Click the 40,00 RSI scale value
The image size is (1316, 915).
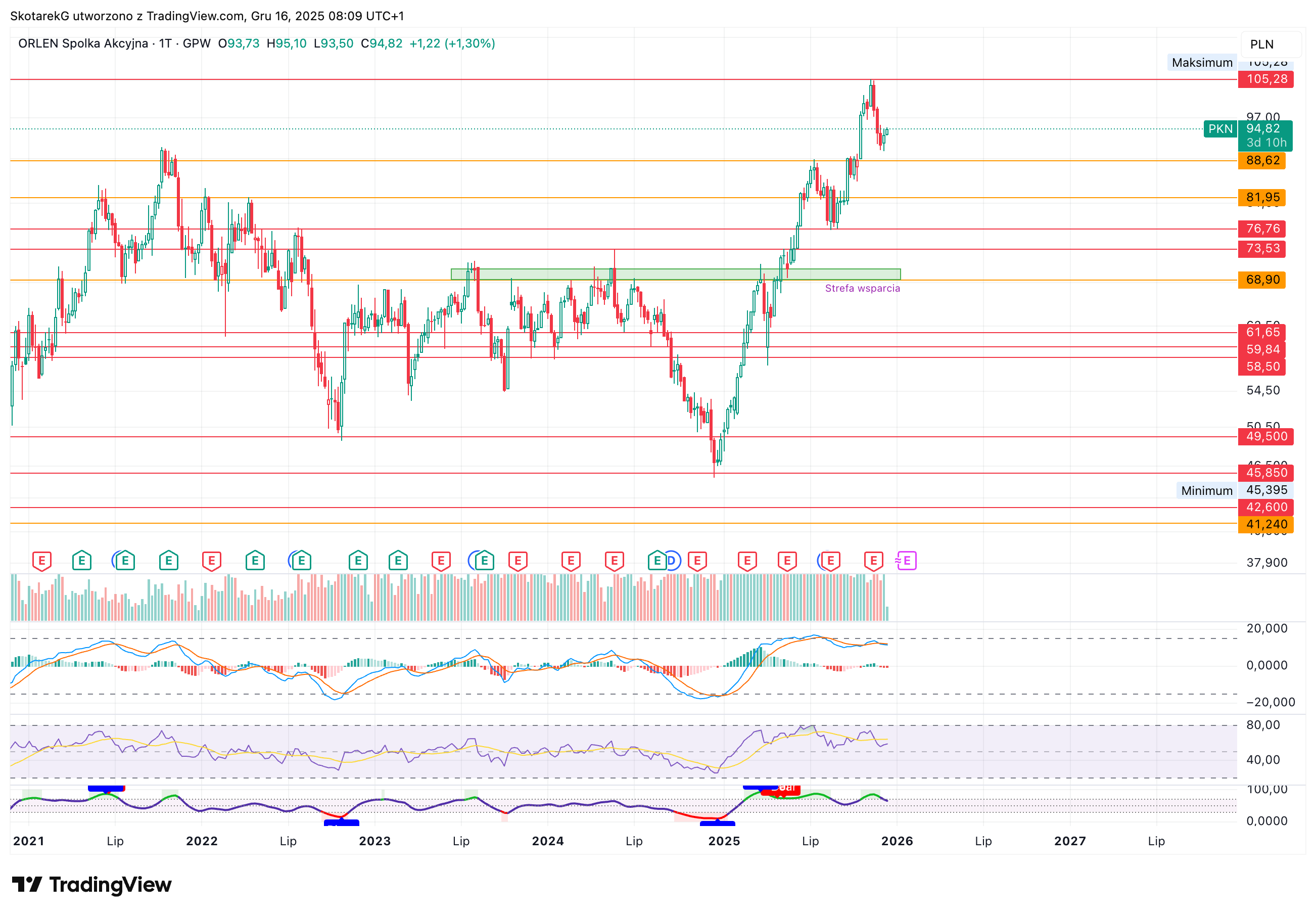1263,760
